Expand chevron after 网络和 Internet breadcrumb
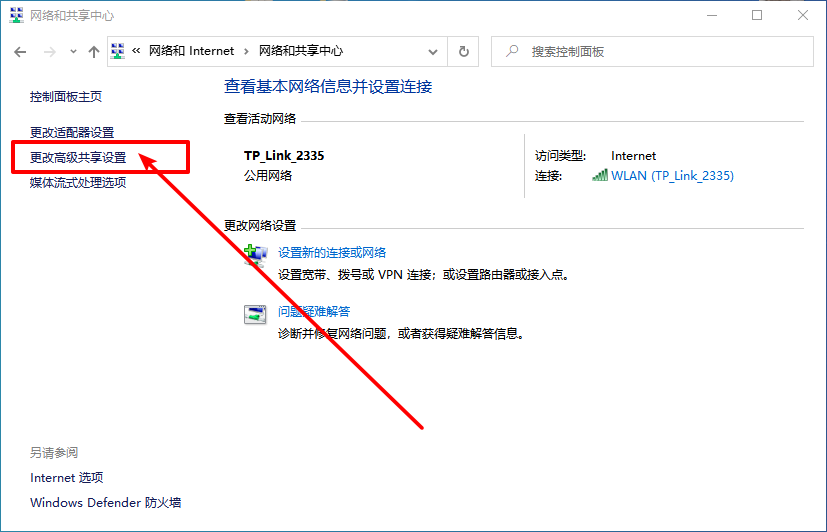 tap(246, 51)
